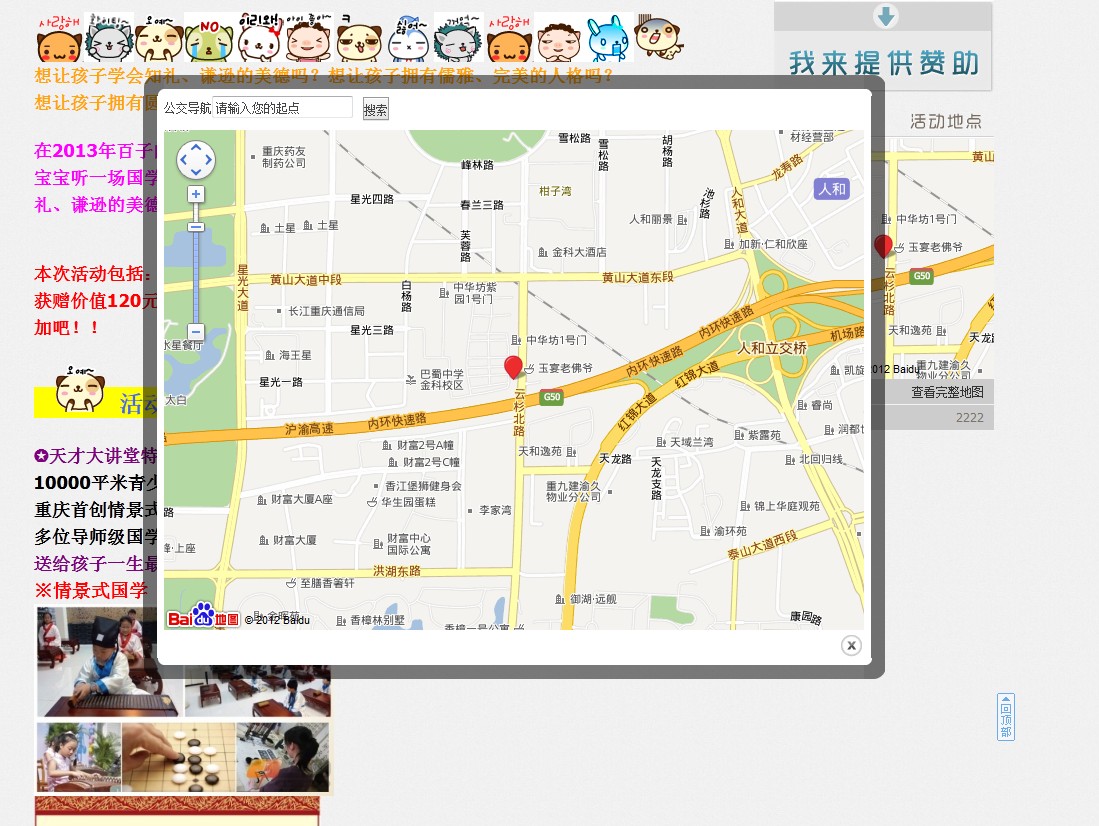Click the hotel icon beside 金科大酒店

click(x=542, y=252)
